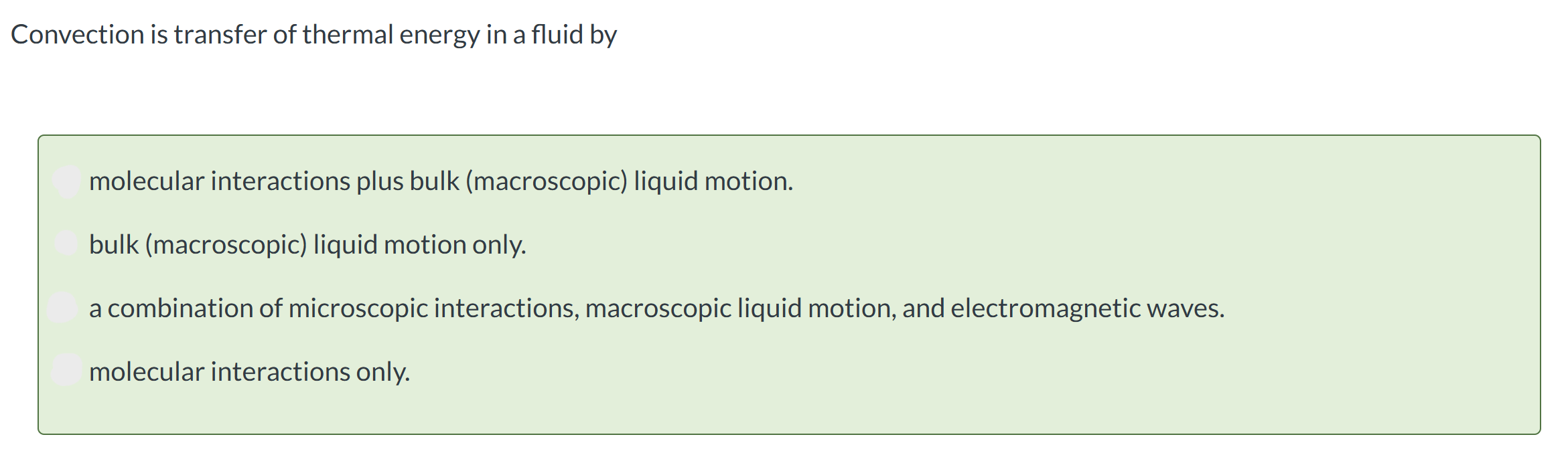1568x449 pixels.
Task: Click 'liquid motion.' at end of first option
Action: point(713,181)
